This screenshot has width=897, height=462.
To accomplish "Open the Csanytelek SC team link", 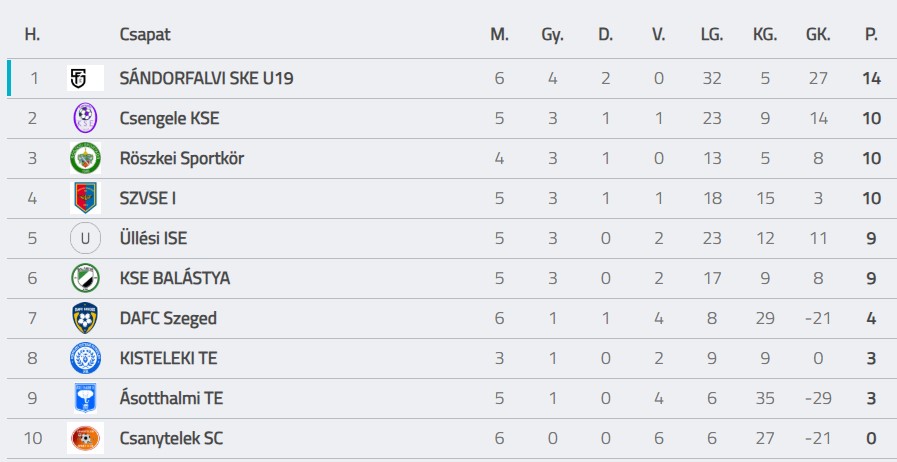I will pos(171,438).
